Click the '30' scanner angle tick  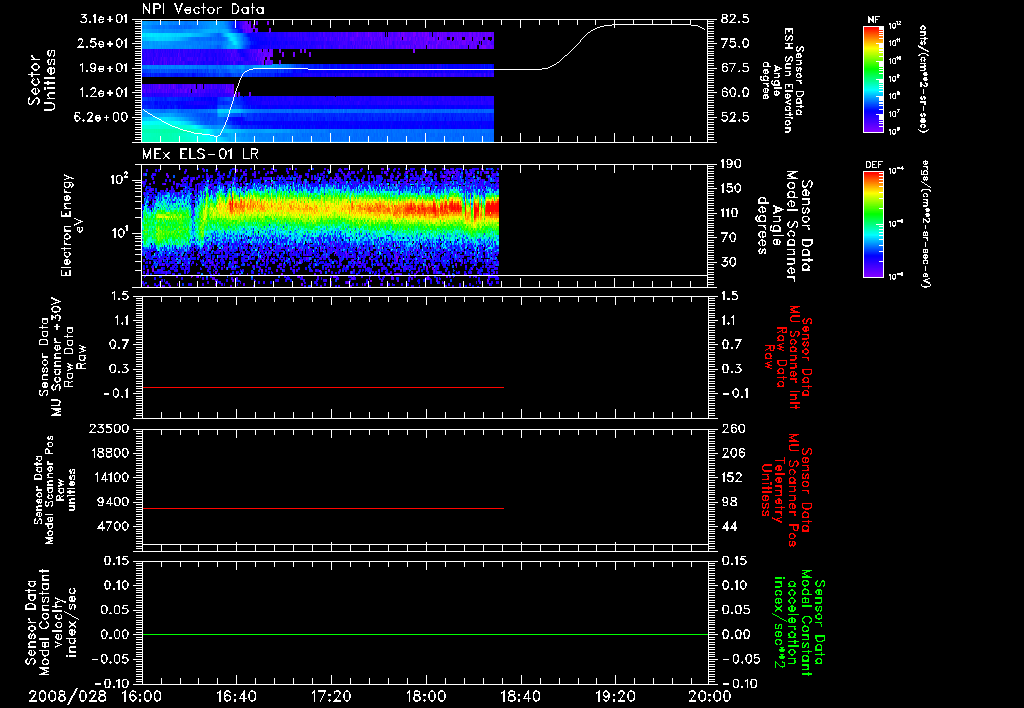[728, 263]
